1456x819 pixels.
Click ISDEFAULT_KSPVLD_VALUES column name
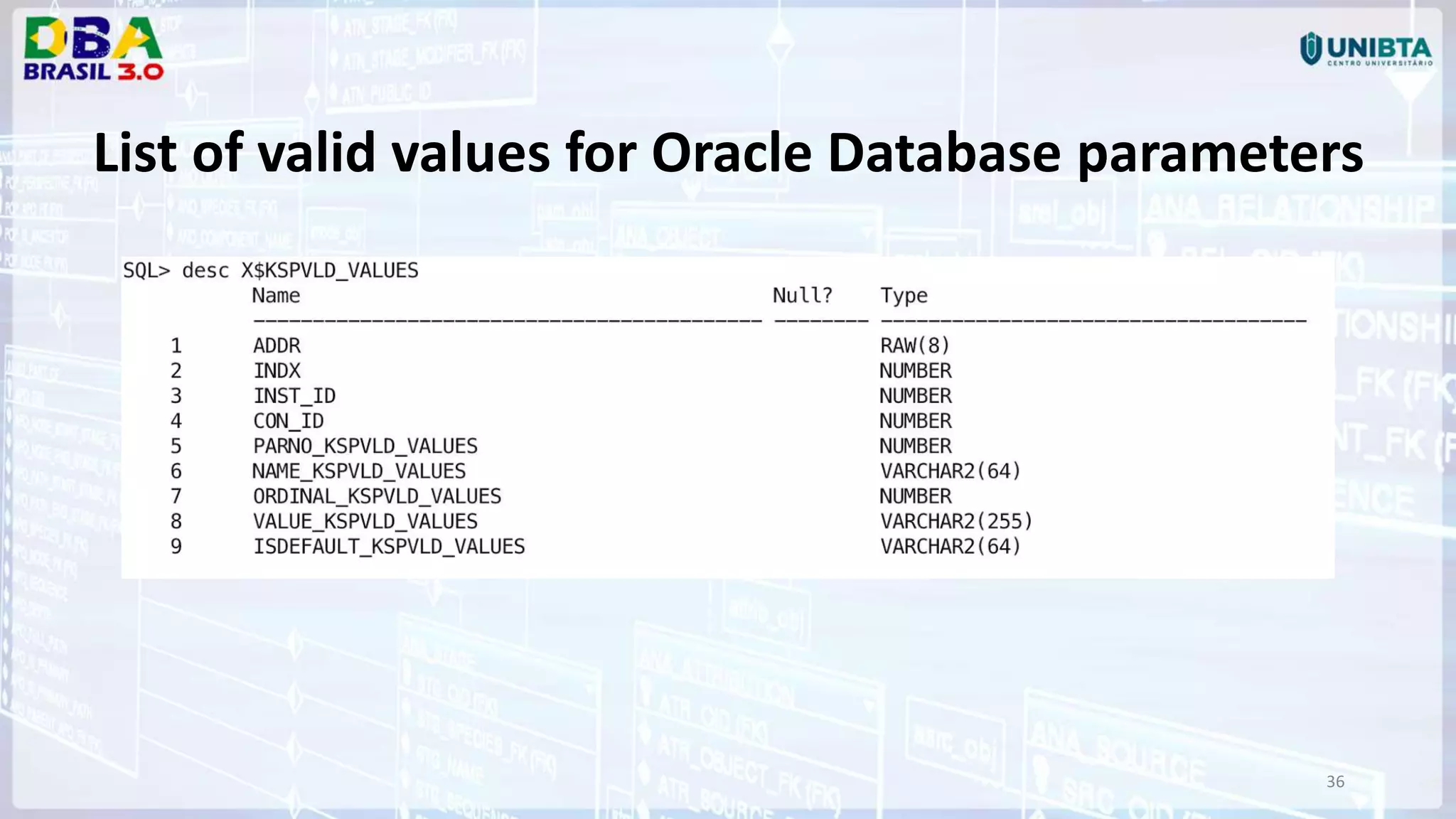click(389, 547)
